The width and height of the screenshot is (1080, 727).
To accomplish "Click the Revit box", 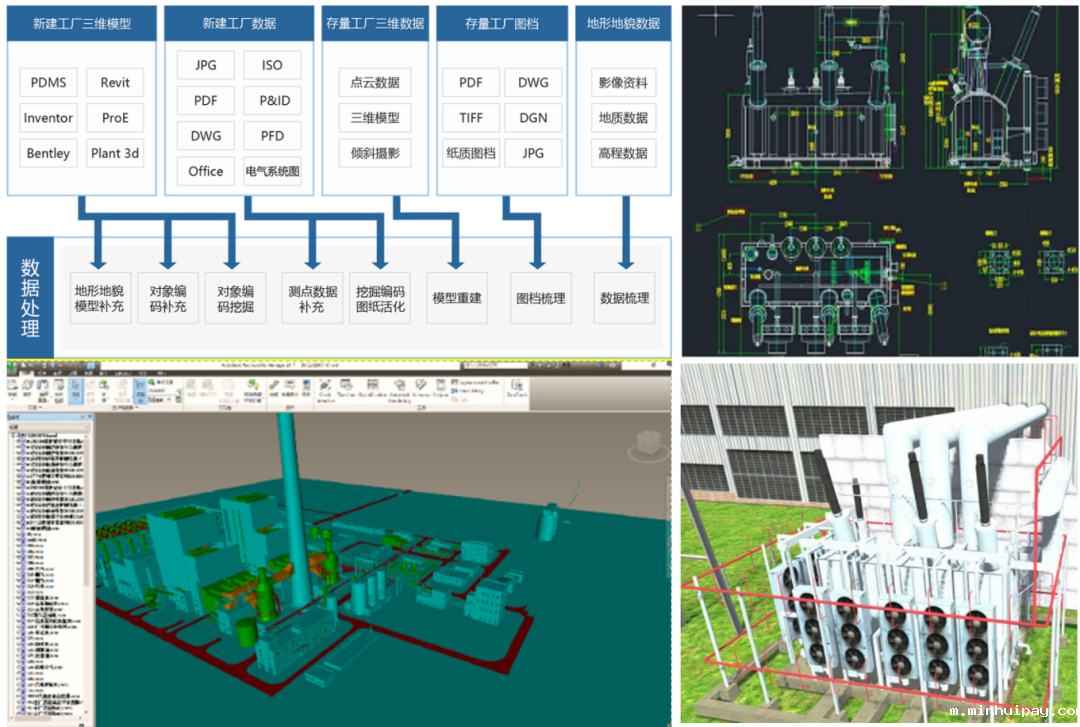I will [115, 83].
